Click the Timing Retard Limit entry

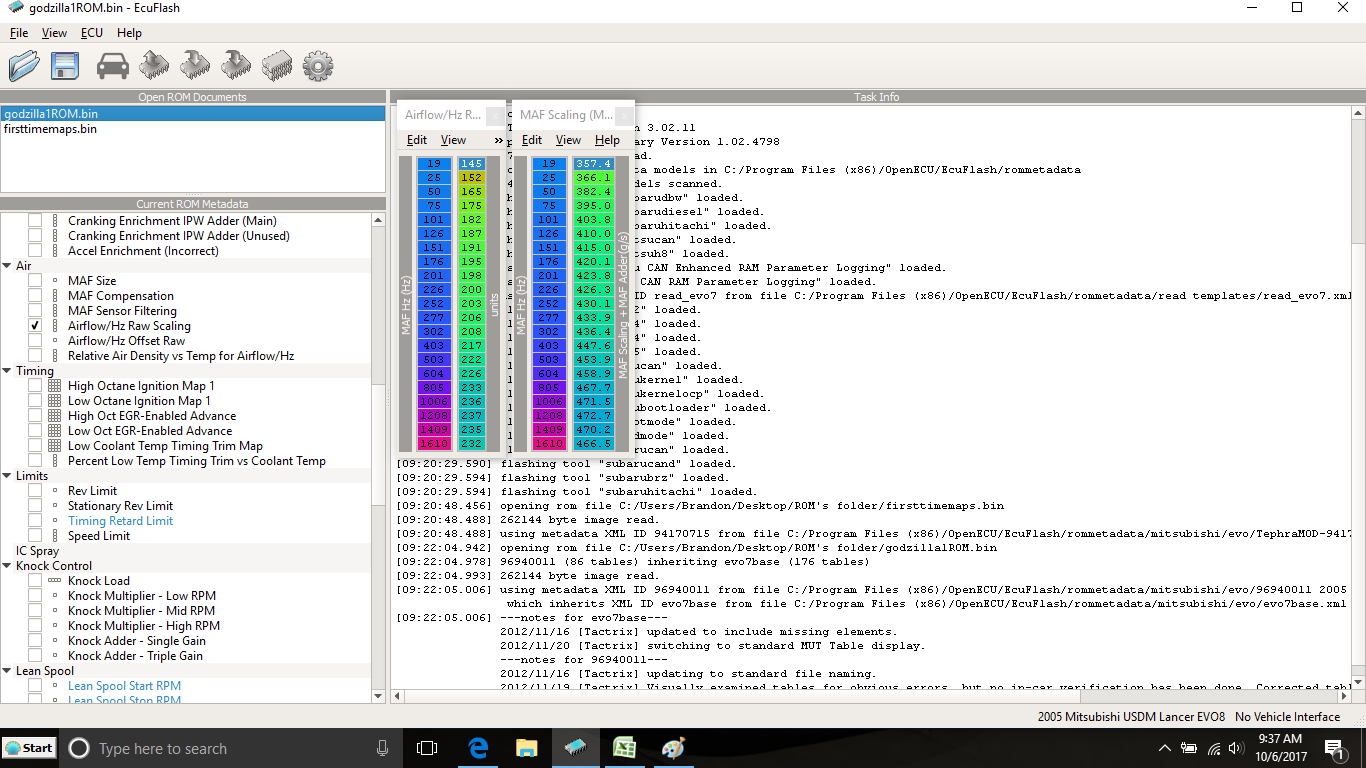[120, 521]
